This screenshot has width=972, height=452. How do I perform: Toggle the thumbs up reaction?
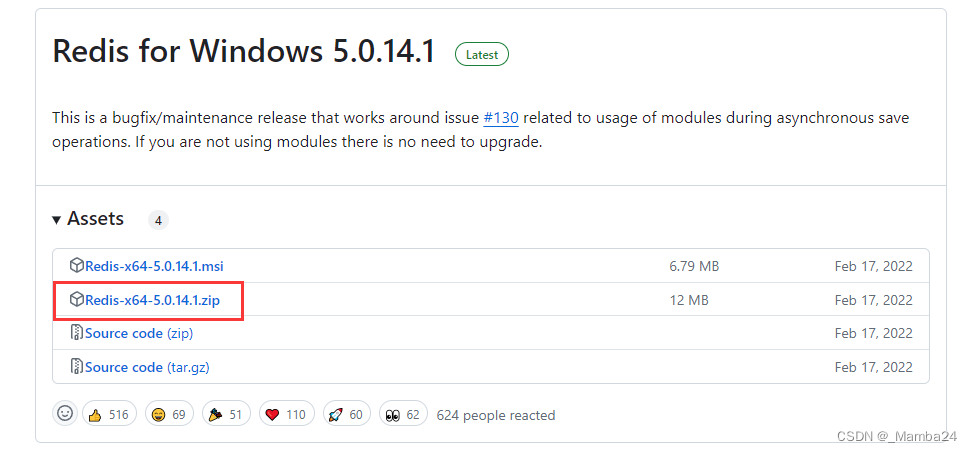pos(109,414)
